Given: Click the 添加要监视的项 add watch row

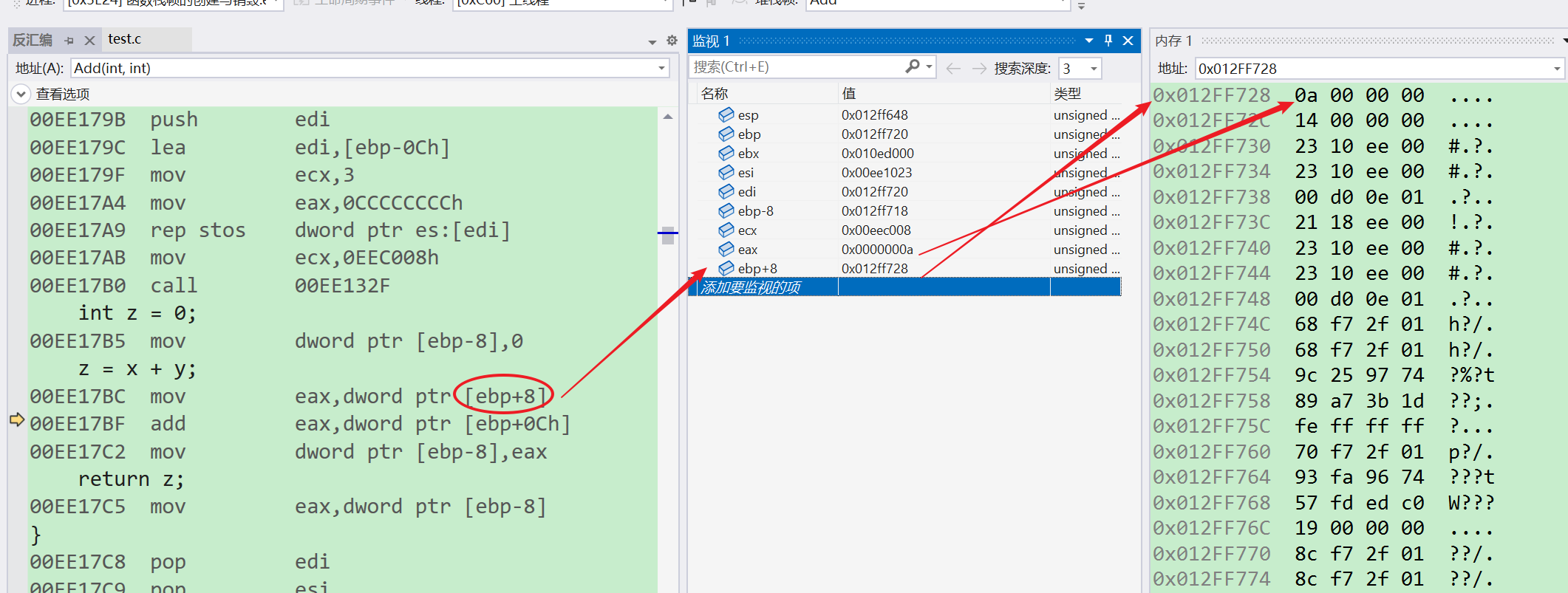Looking at the screenshot, I should pos(905,287).
